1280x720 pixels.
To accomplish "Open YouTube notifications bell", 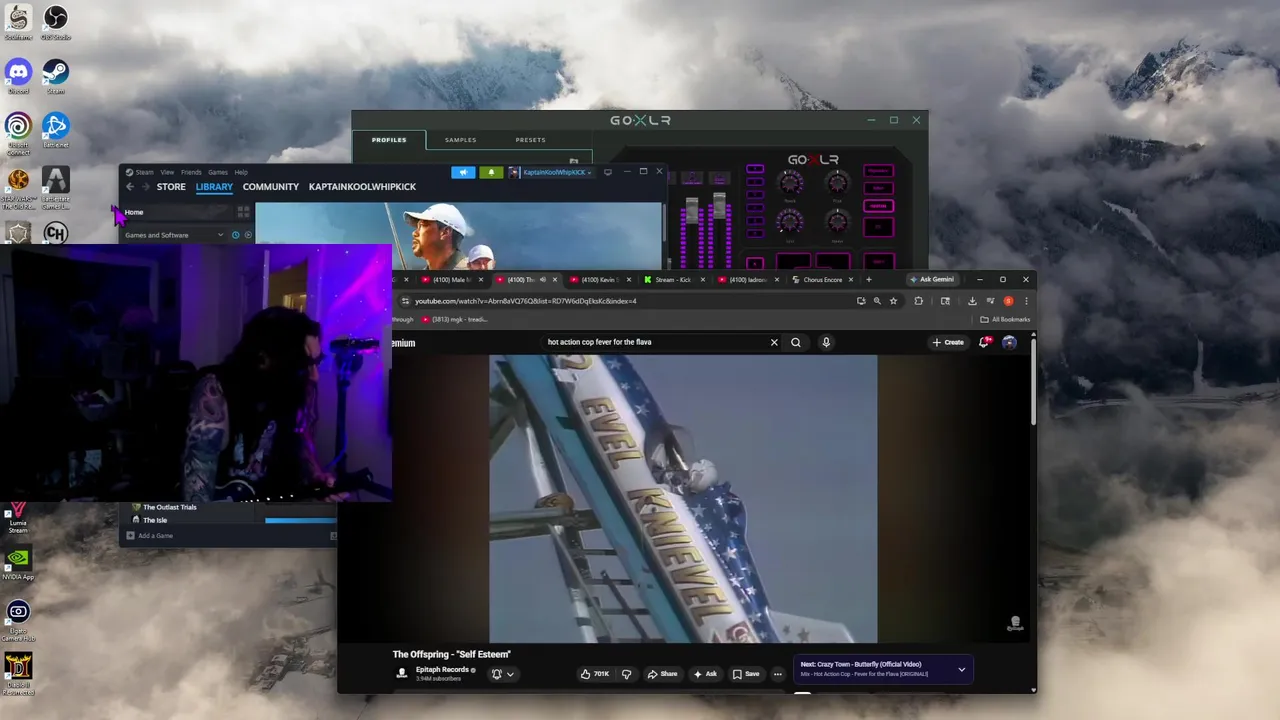I will click(x=986, y=342).
